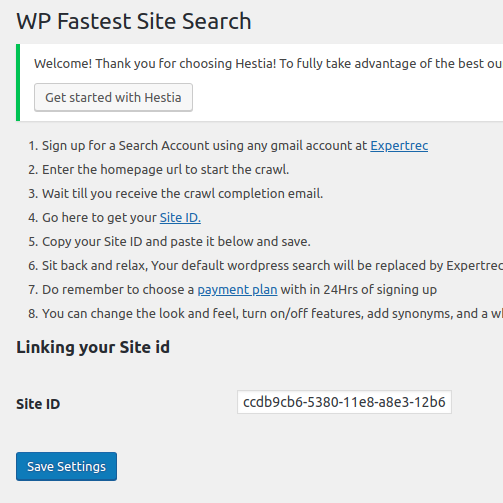Click the Site ID field label

point(38,404)
